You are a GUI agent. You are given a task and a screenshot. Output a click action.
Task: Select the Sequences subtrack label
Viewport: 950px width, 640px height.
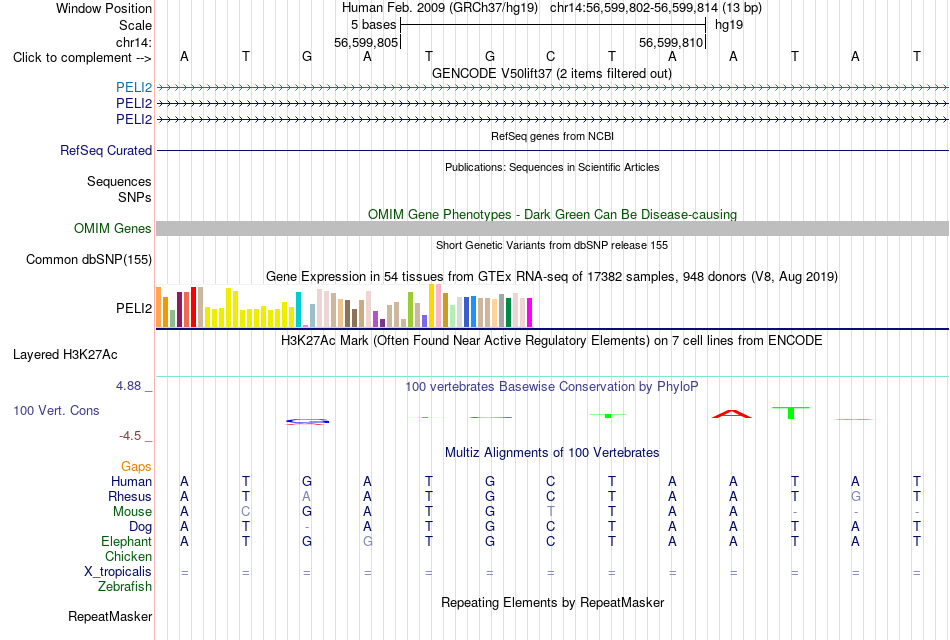(x=119, y=181)
